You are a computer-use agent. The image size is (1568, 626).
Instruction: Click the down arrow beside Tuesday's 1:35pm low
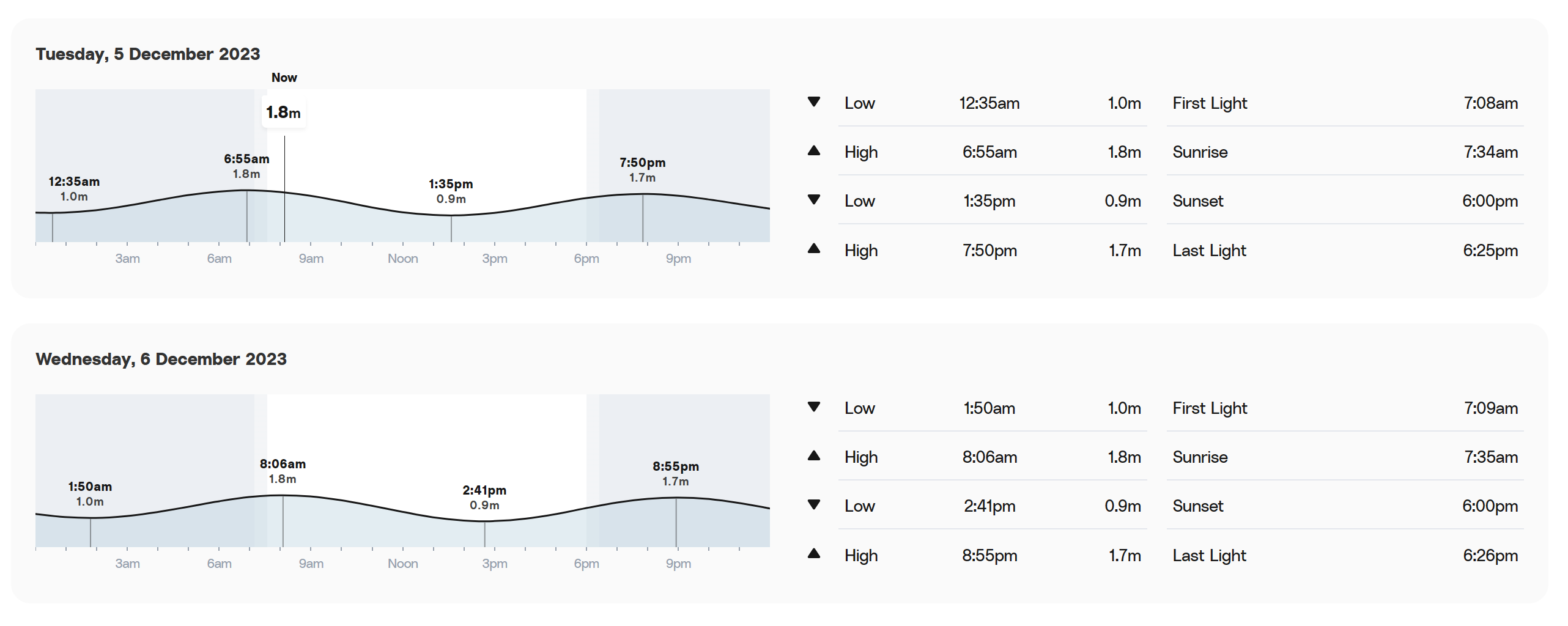[x=813, y=200]
